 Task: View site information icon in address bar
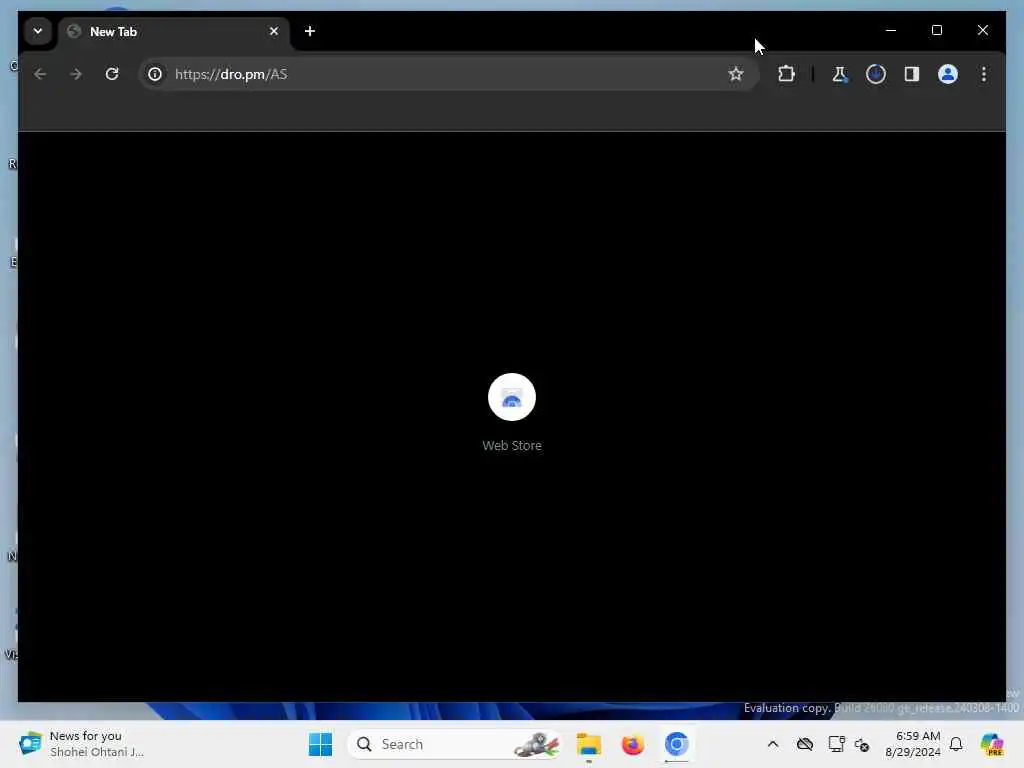click(x=155, y=74)
